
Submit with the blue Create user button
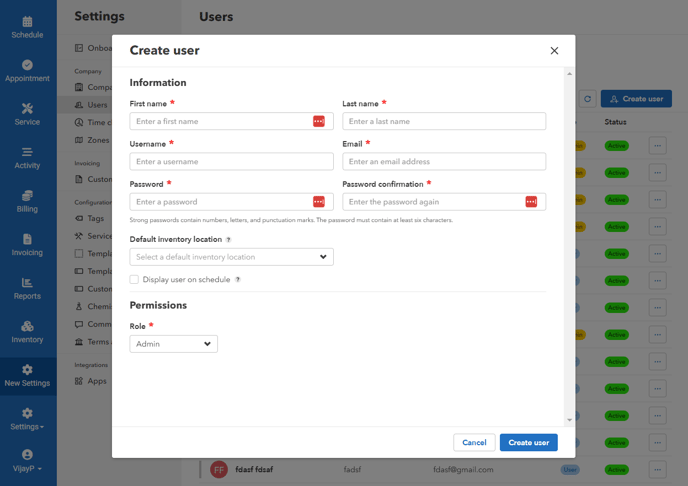click(528, 442)
